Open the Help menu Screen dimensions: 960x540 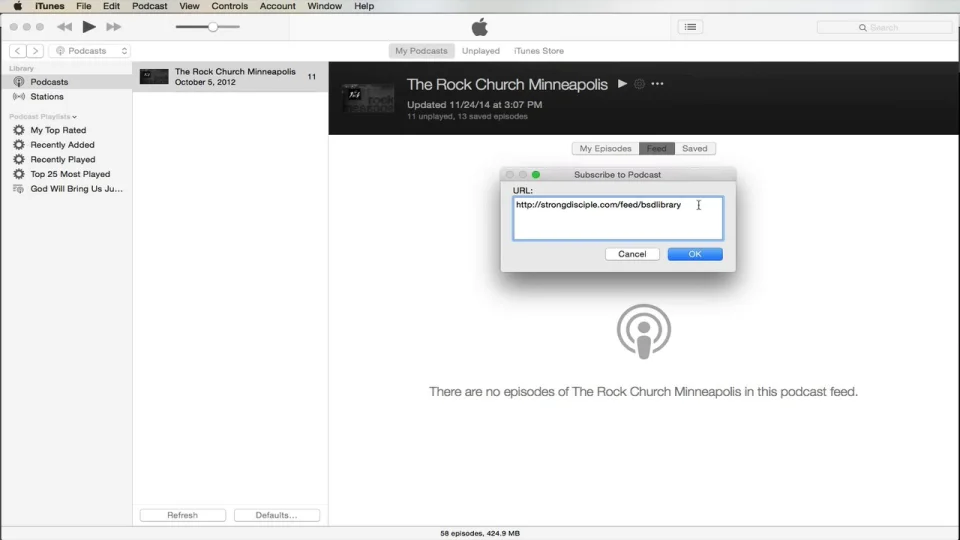coord(364,6)
